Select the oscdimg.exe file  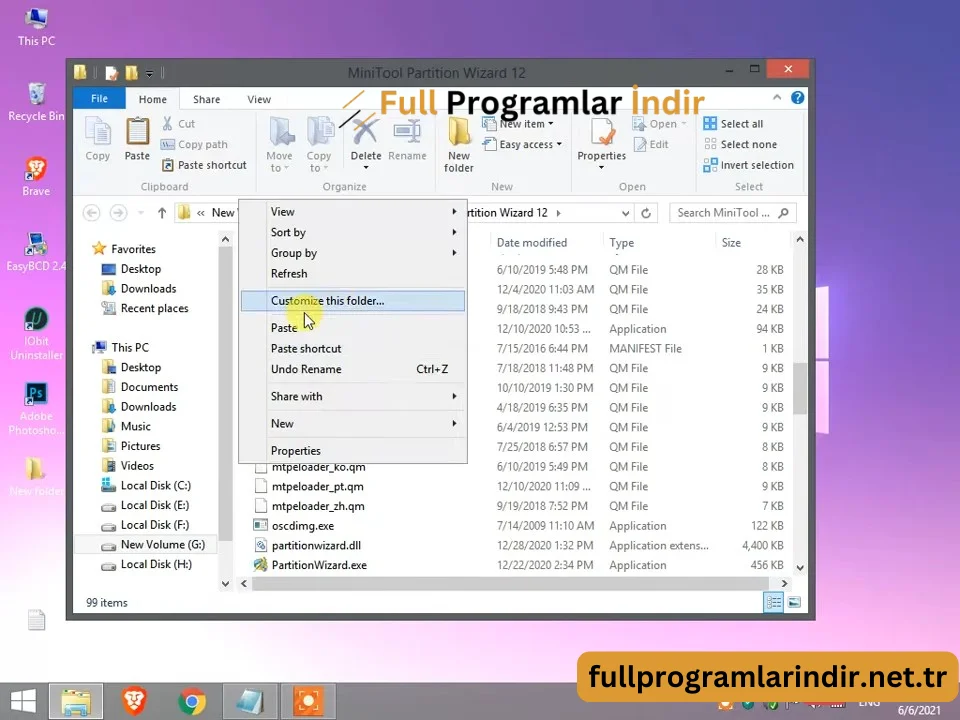(x=302, y=526)
